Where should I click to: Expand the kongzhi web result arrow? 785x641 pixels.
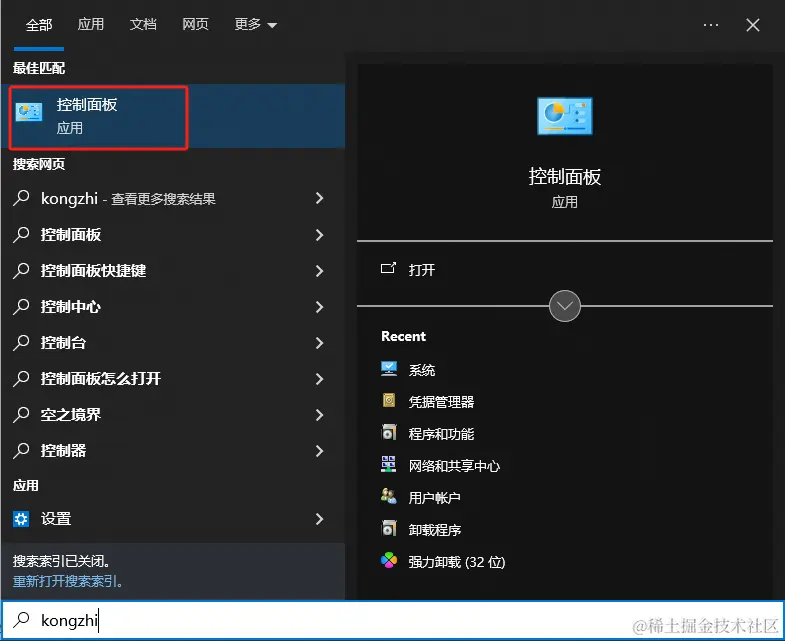click(319, 198)
